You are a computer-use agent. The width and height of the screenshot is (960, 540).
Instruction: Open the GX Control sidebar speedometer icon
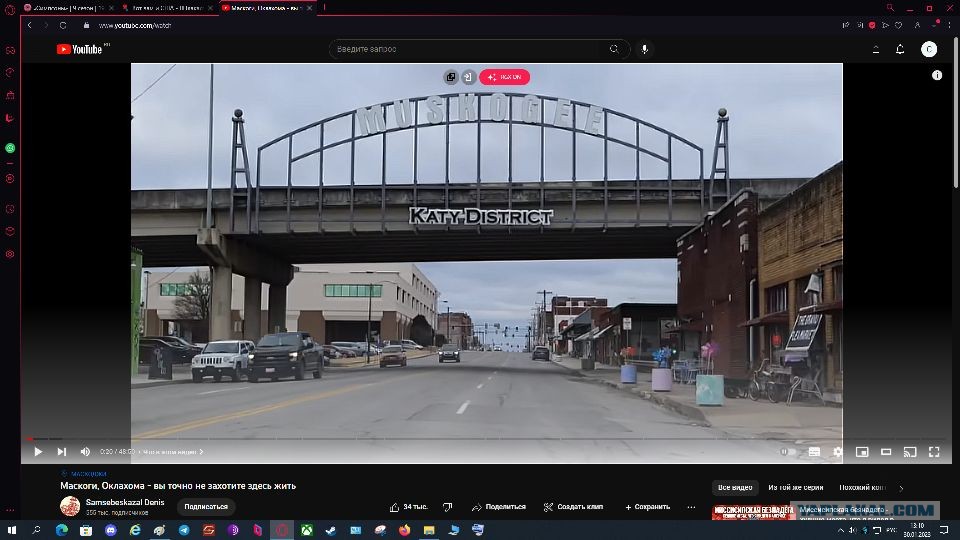[10, 73]
